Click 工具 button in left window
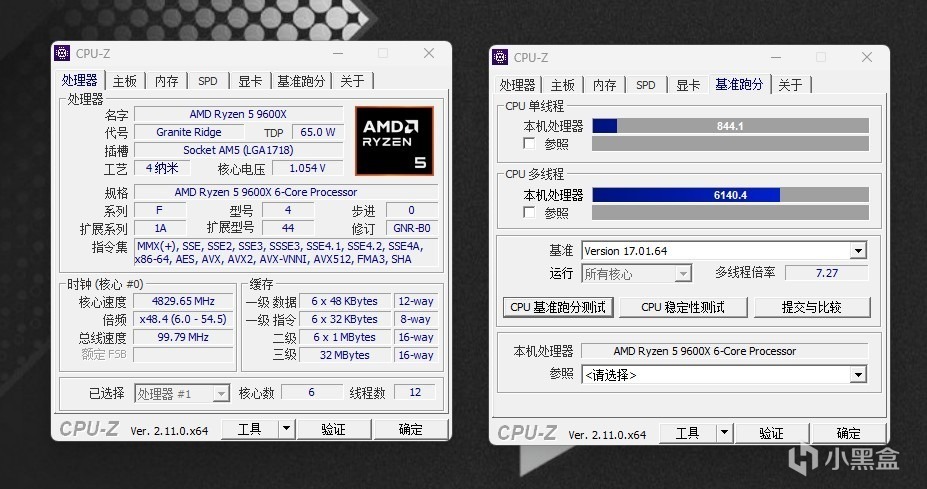Image resolution: width=927 pixels, height=489 pixels. 249,429
